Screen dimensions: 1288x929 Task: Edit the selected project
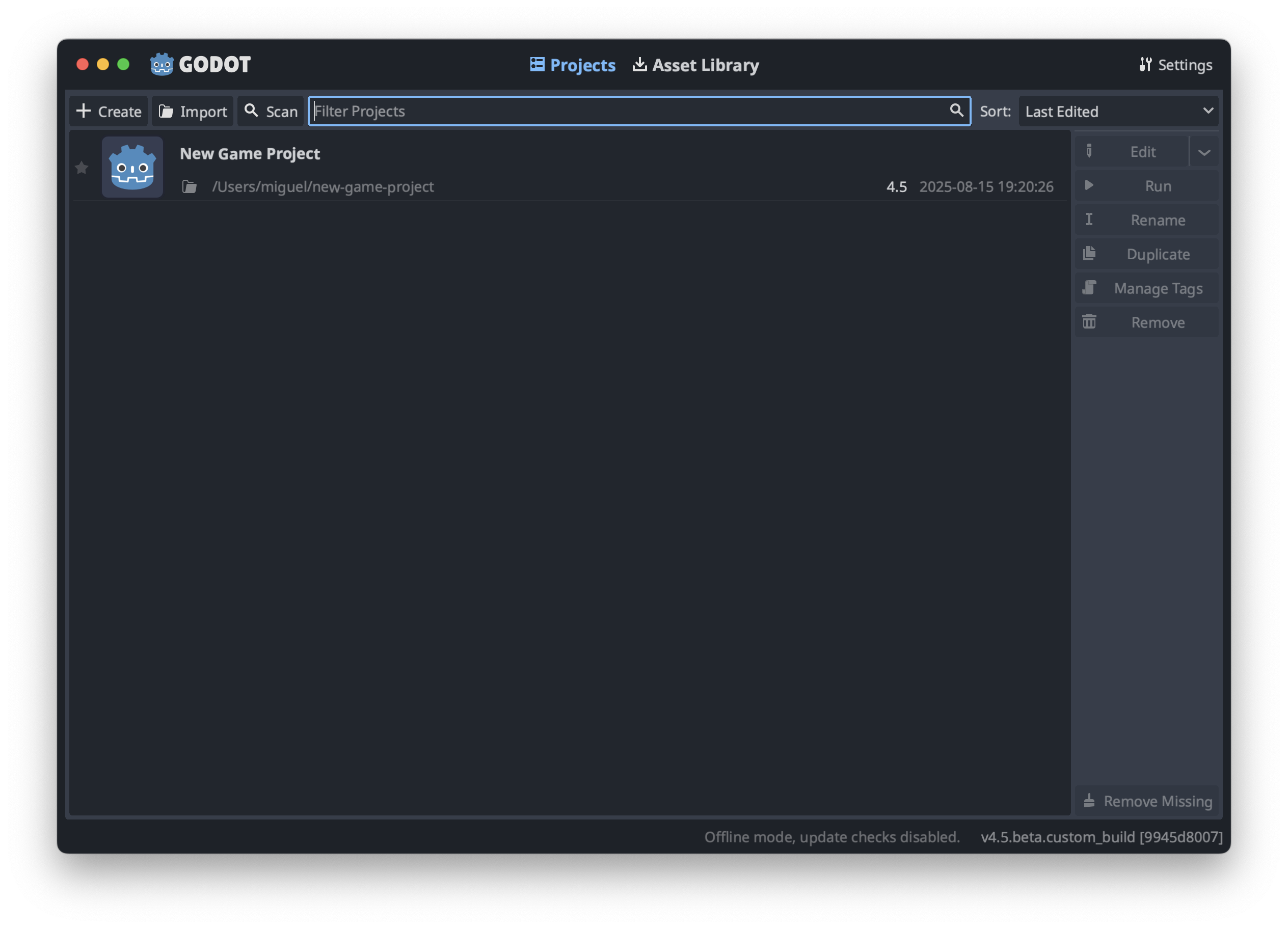(x=1132, y=152)
